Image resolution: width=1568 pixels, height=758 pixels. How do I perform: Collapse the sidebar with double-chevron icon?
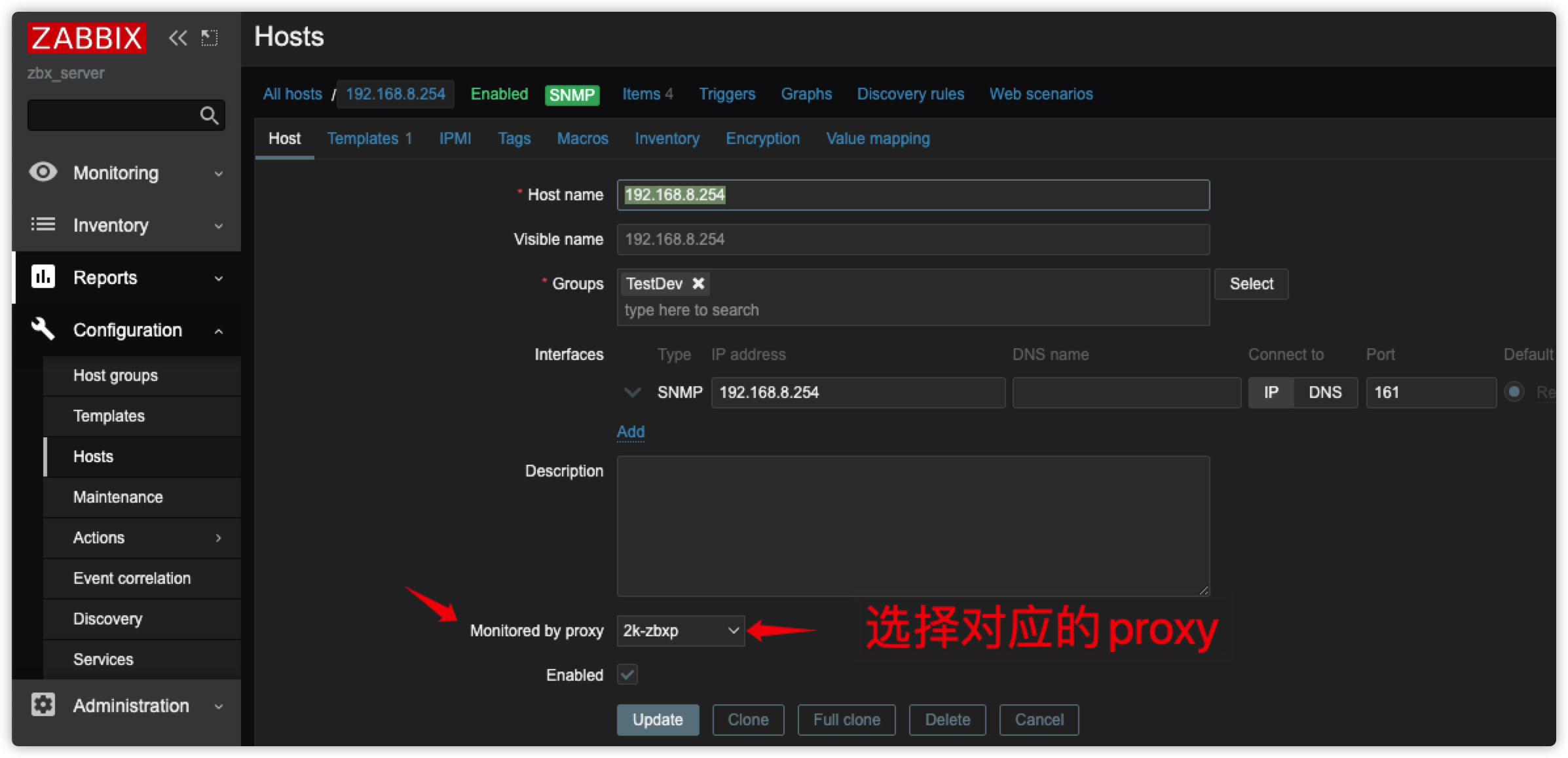(x=177, y=38)
